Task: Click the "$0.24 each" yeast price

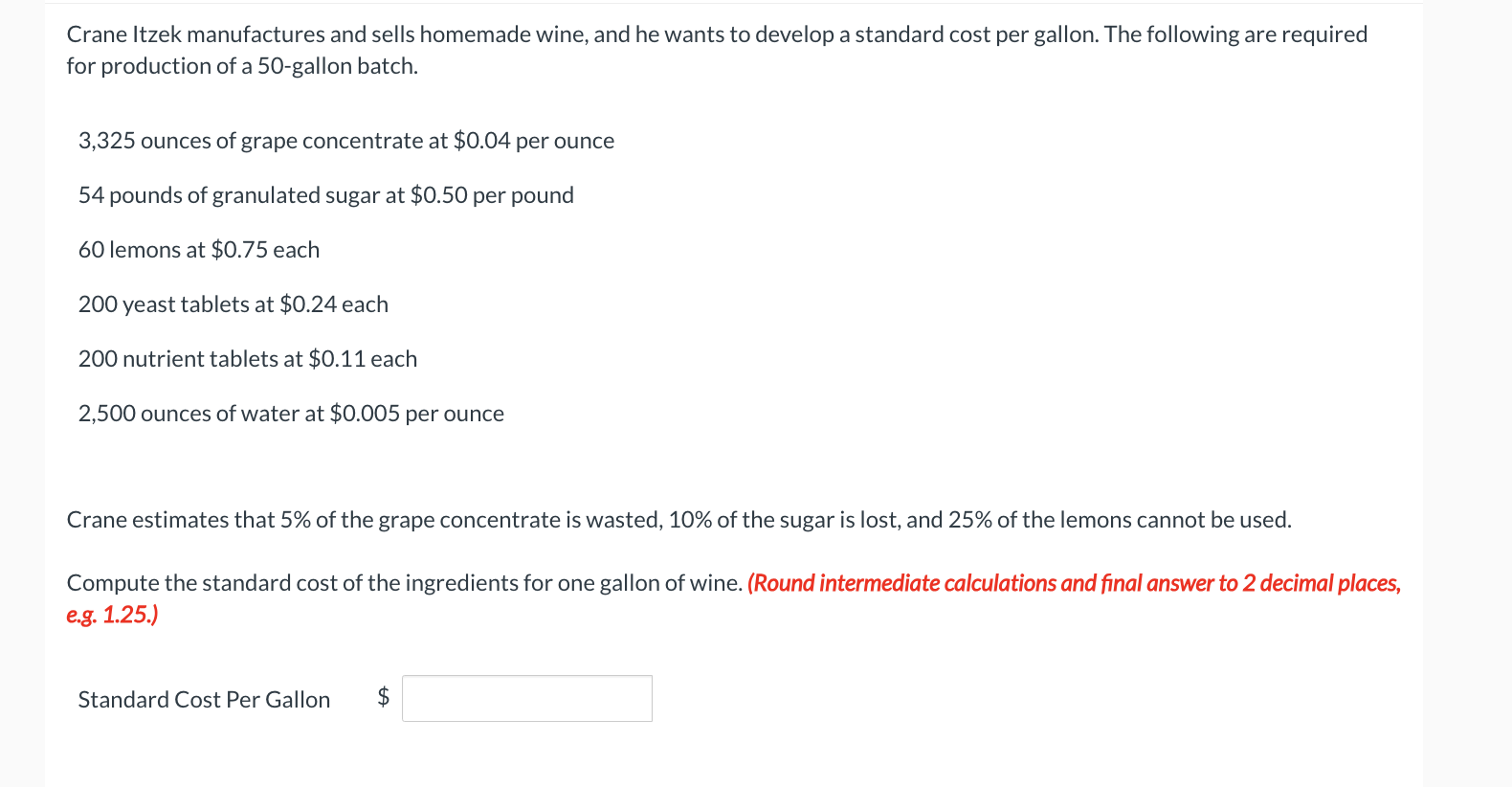Action: tap(334, 304)
